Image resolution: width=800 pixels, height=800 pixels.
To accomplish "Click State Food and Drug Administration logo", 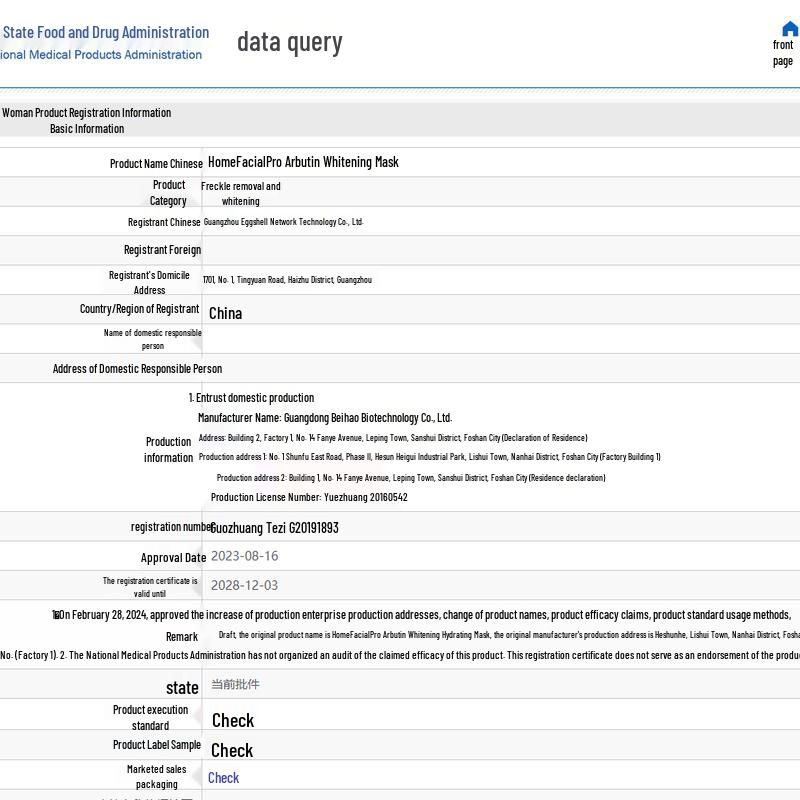I will pyautogui.click(x=106, y=33).
